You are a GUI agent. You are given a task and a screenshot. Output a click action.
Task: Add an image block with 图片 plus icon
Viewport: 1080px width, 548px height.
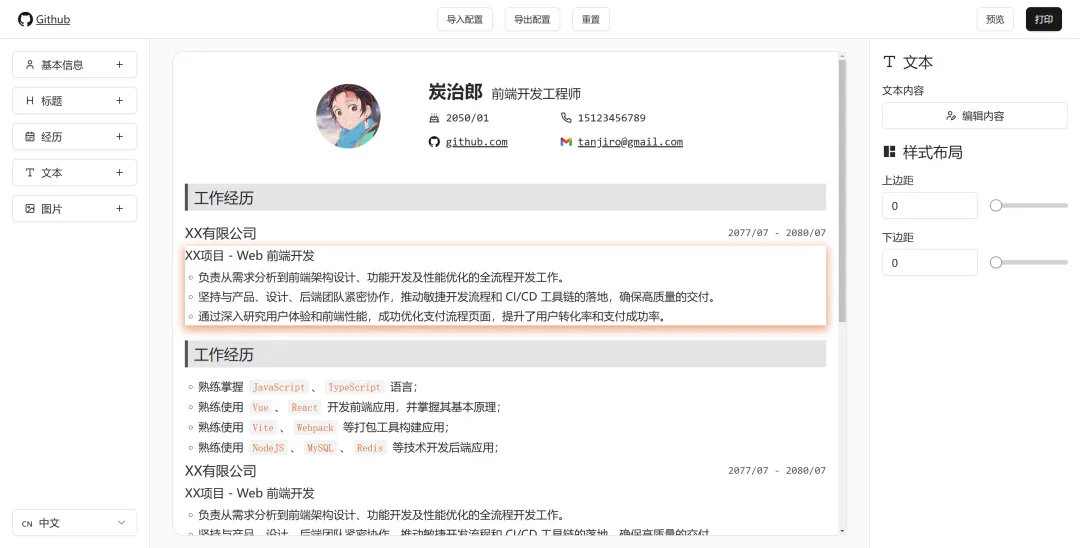pyautogui.click(x=119, y=209)
